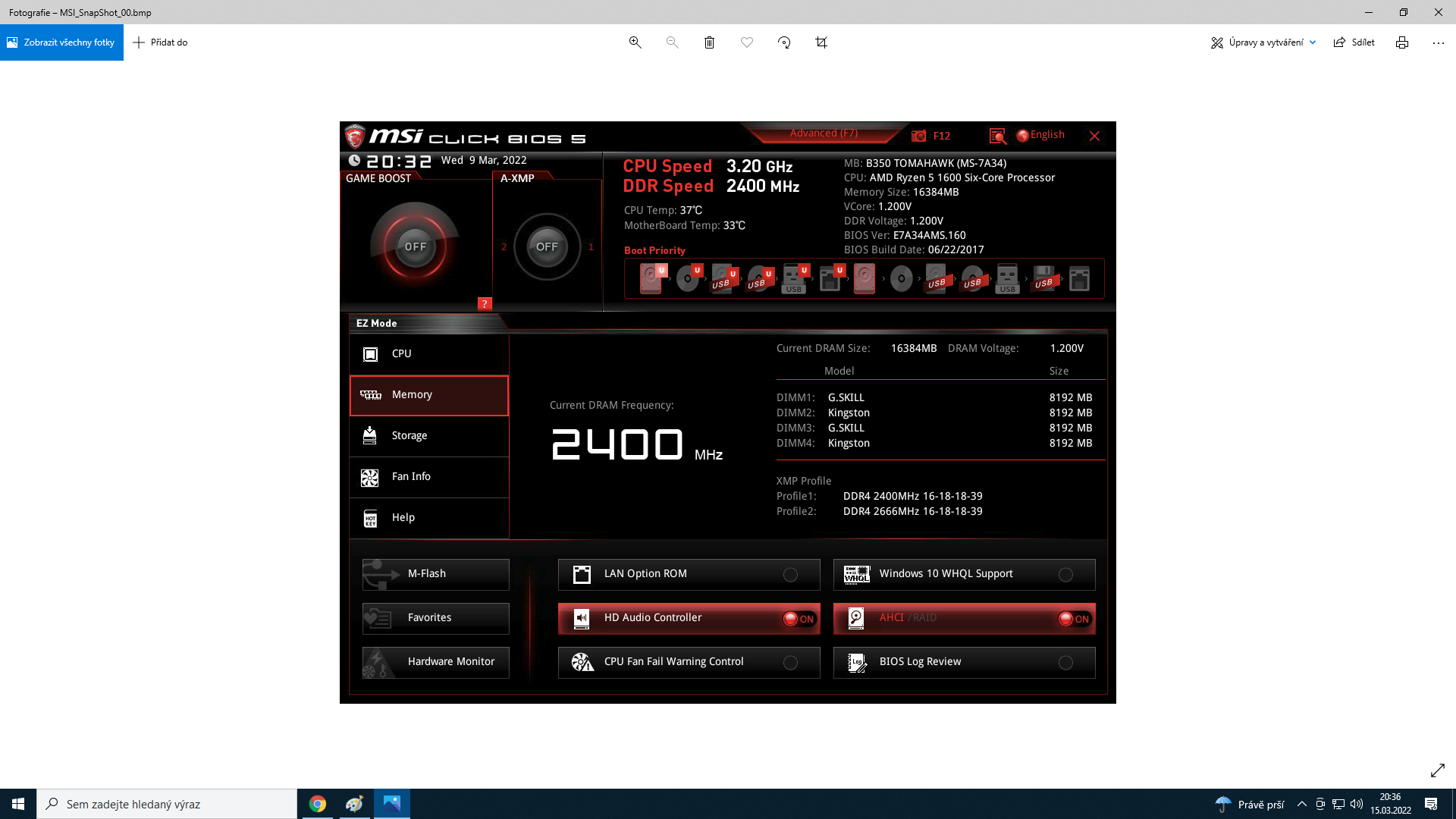Viewport: 1456px width, 819px height.
Task: Click the zoom in magnifier icon
Action: pyautogui.click(x=635, y=42)
